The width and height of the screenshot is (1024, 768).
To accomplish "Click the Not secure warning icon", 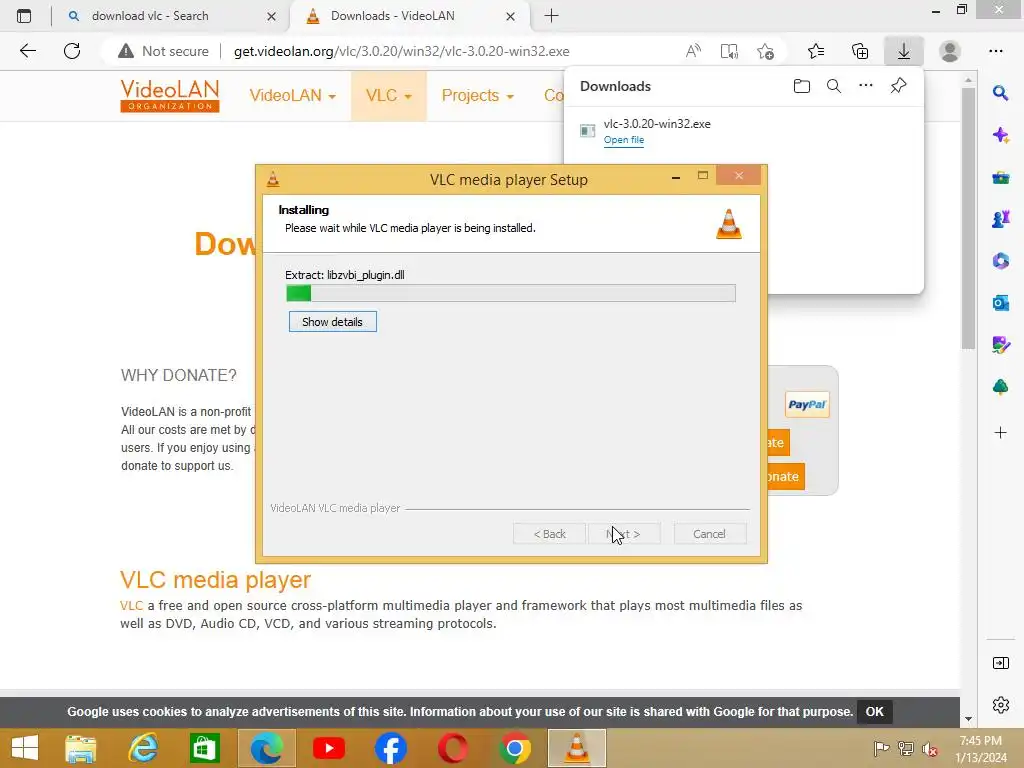I will click(126, 51).
